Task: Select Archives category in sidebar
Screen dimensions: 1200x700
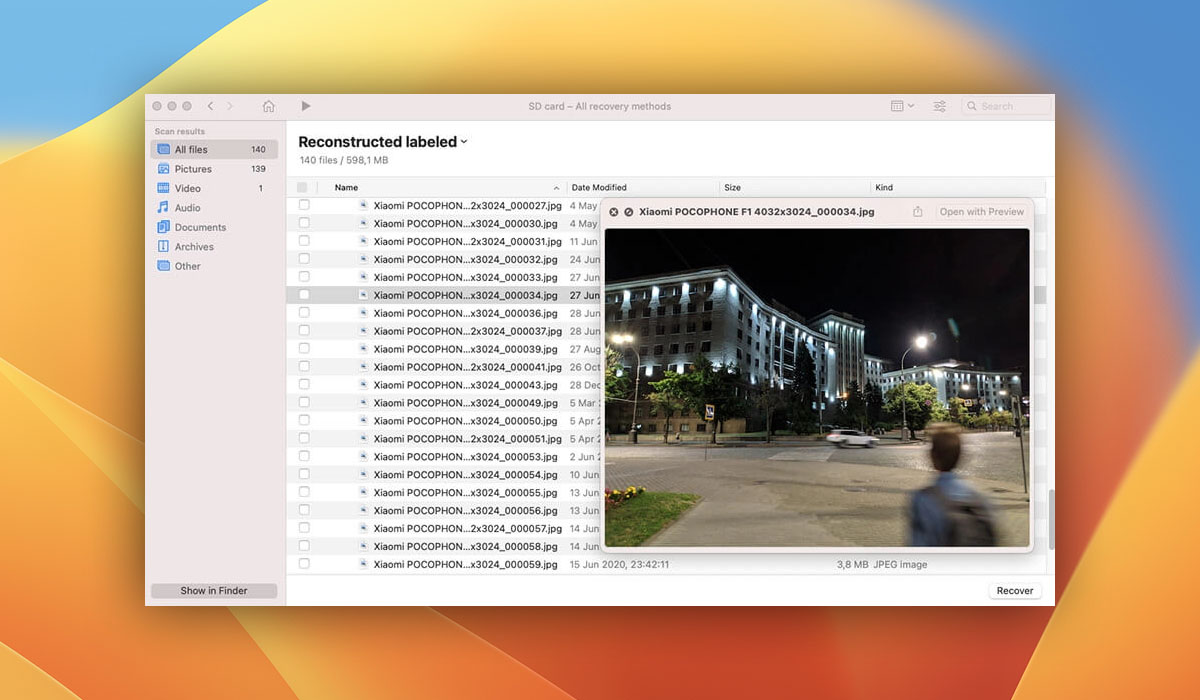Action: 214,247
